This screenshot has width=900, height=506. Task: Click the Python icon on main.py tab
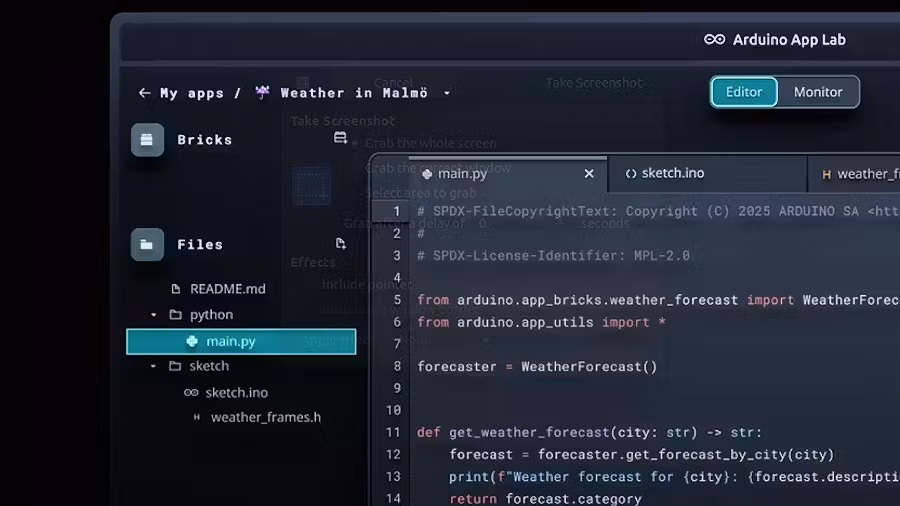[x=428, y=174]
